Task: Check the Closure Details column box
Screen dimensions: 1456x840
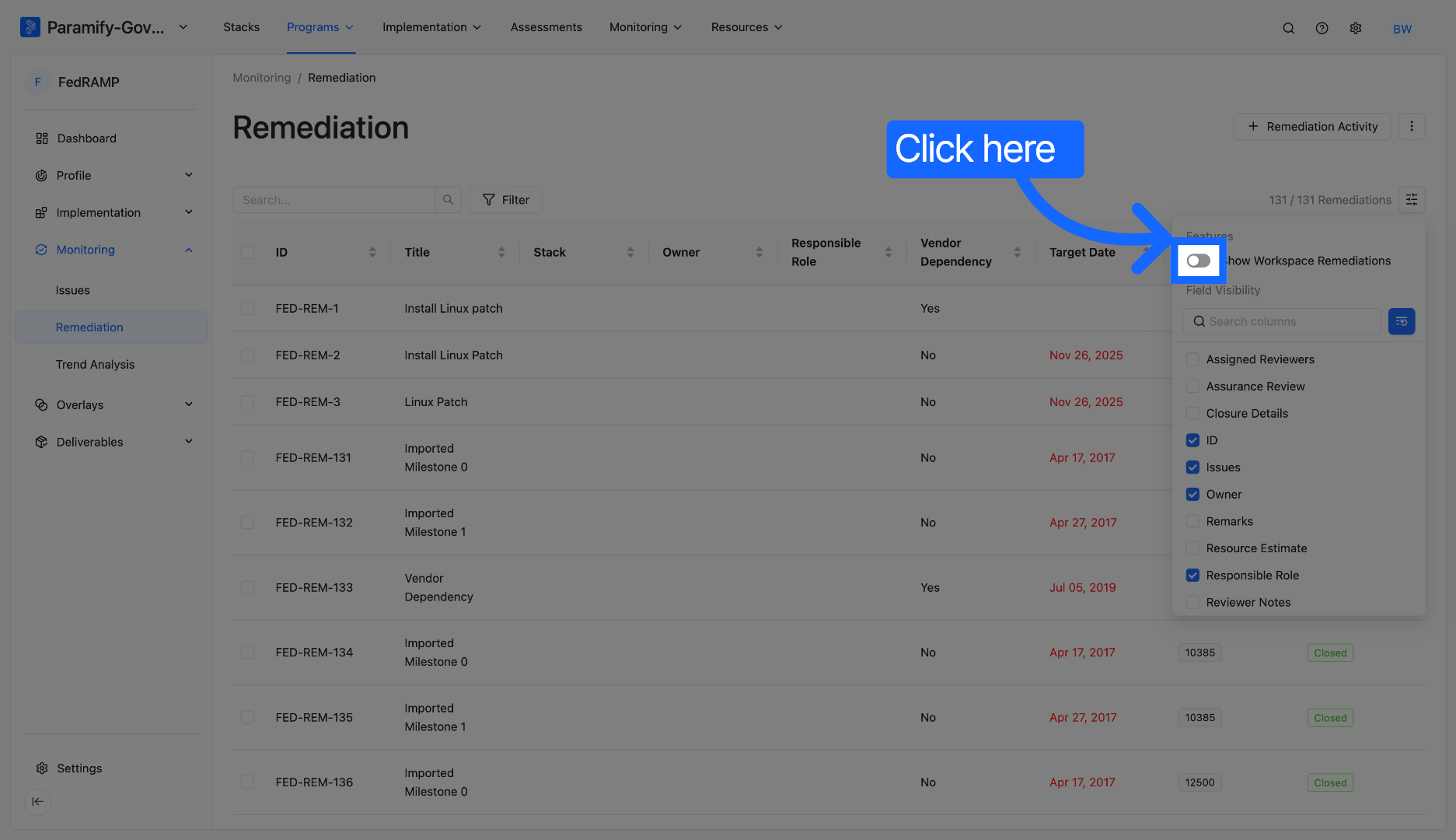Action: pos(1192,414)
